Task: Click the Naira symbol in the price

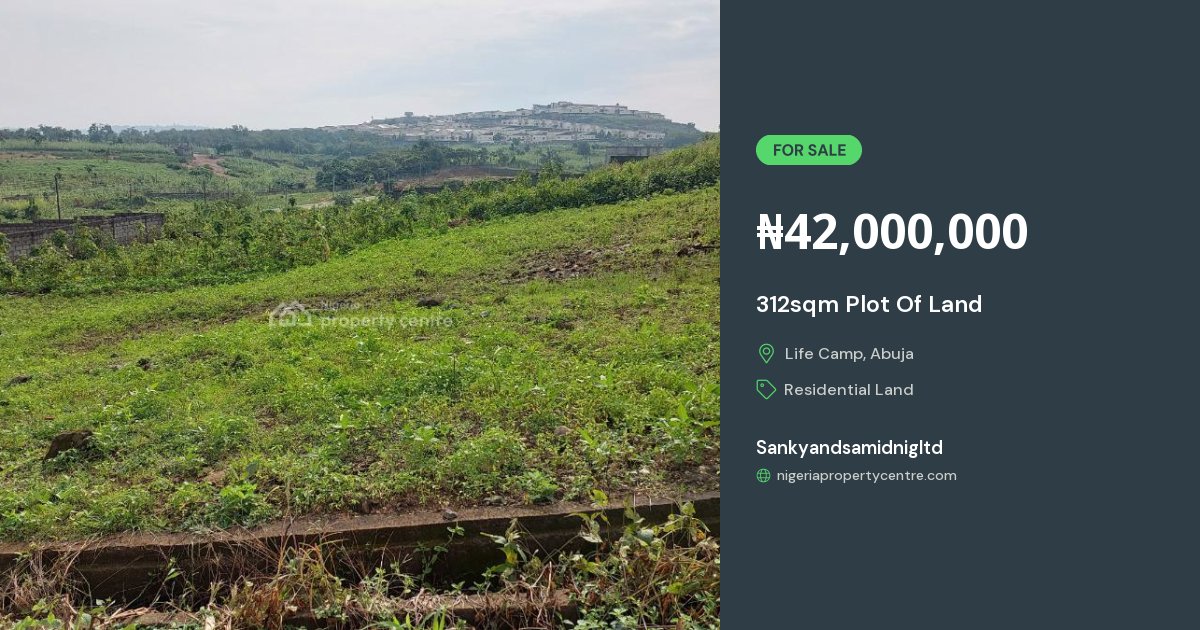Action: (770, 232)
